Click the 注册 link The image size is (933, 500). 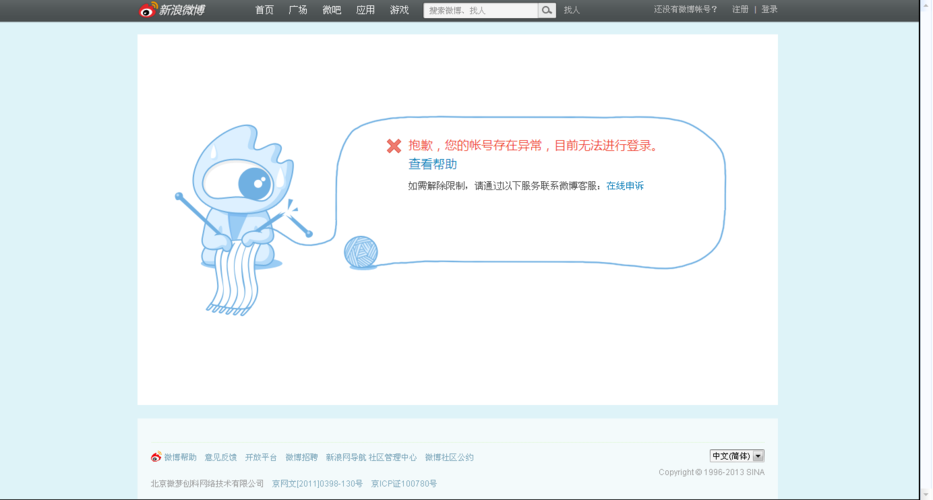point(740,10)
